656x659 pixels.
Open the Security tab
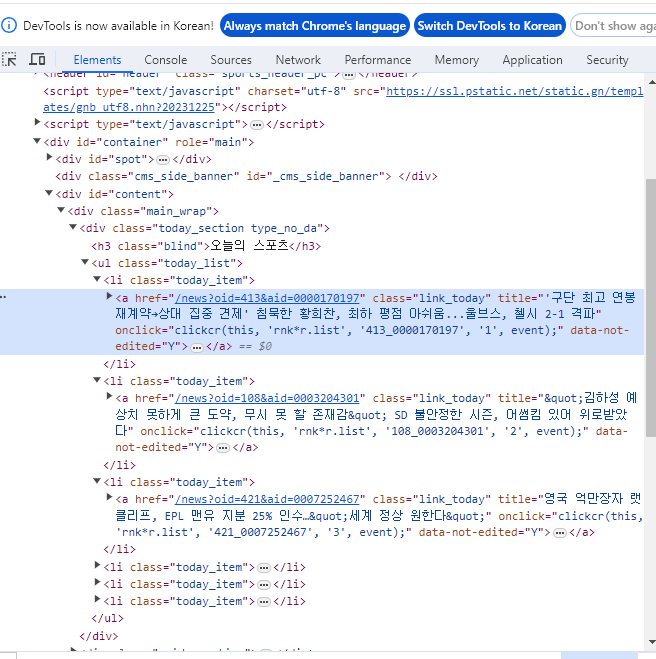pyautogui.click(x=607, y=60)
